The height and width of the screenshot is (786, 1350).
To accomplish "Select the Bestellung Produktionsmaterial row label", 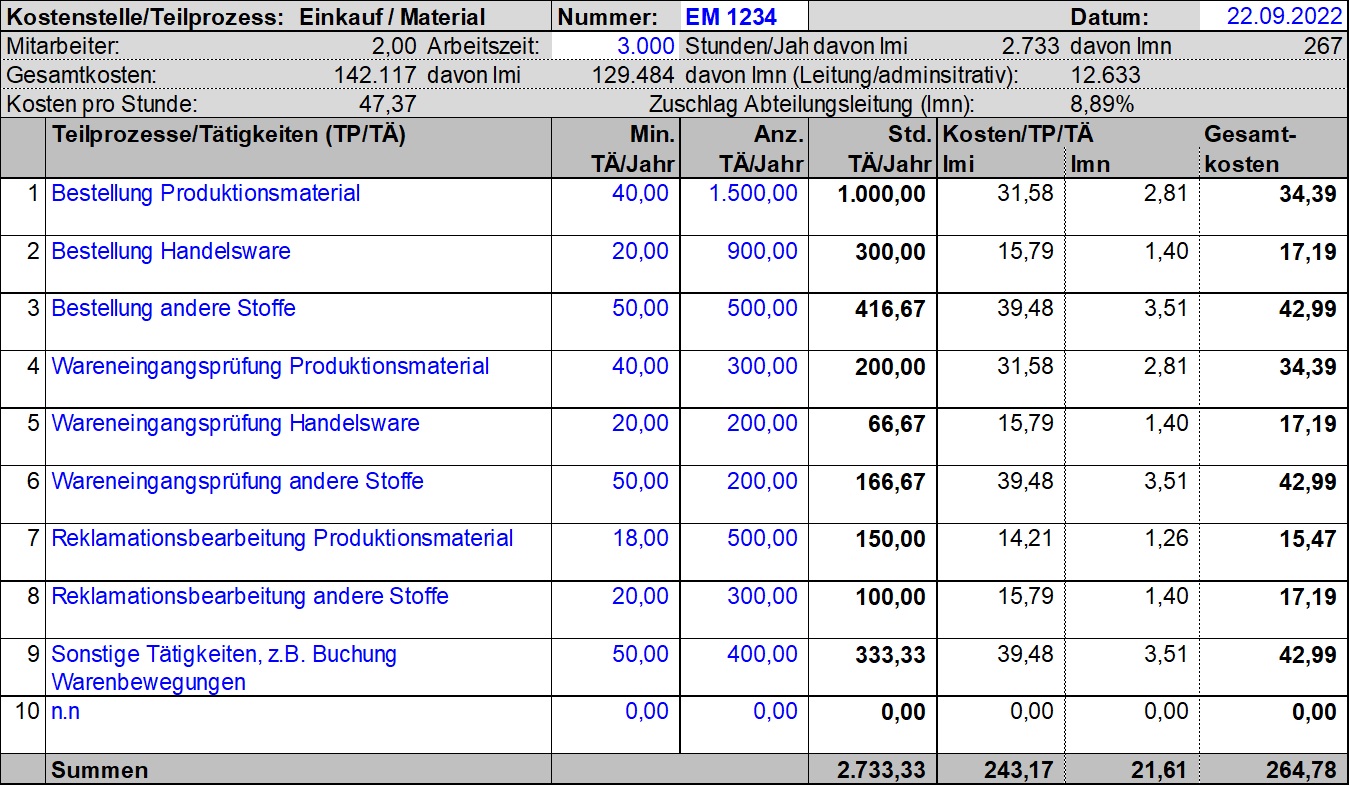I will tap(205, 194).
